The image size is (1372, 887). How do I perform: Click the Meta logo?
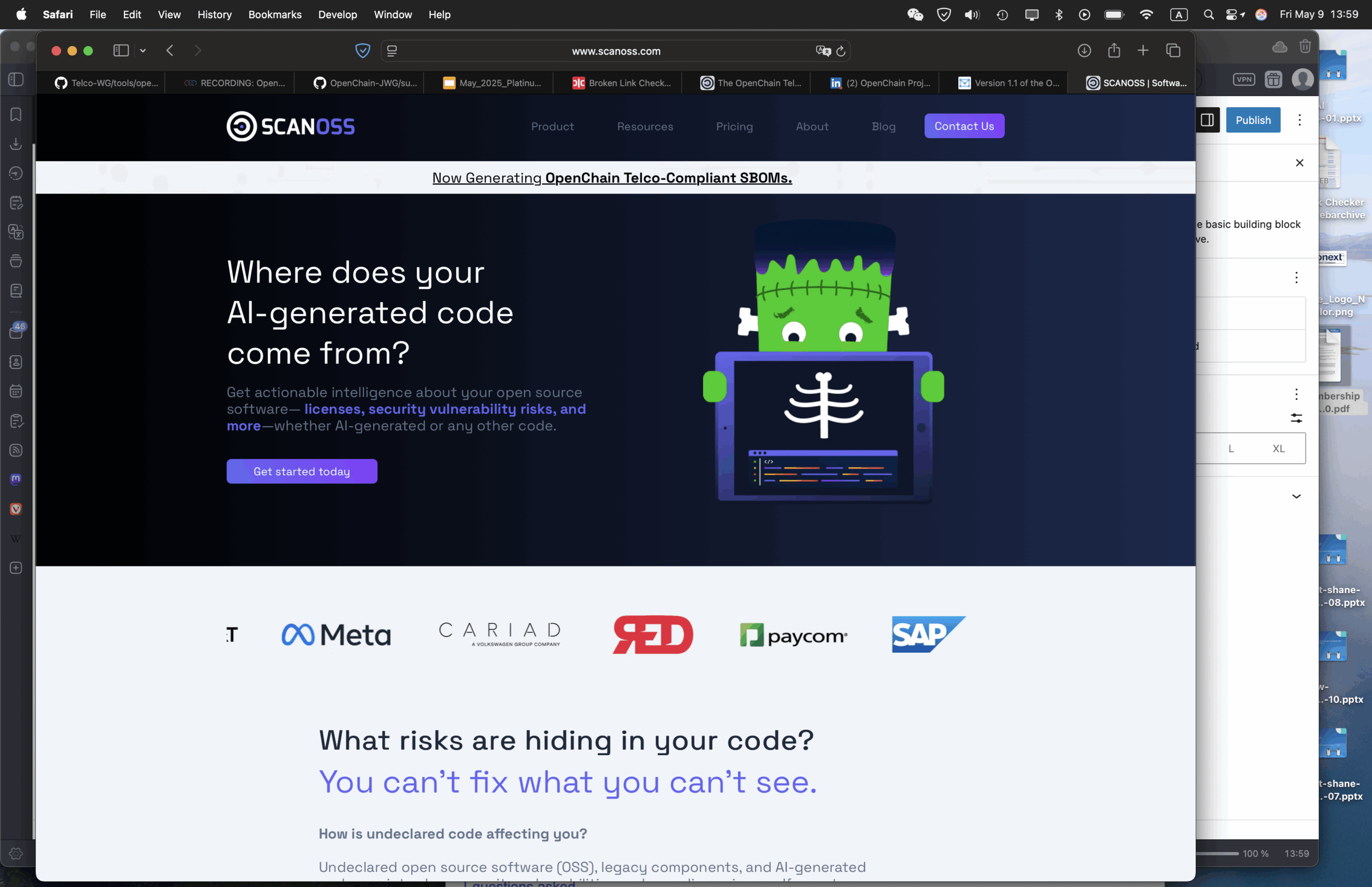(336, 635)
